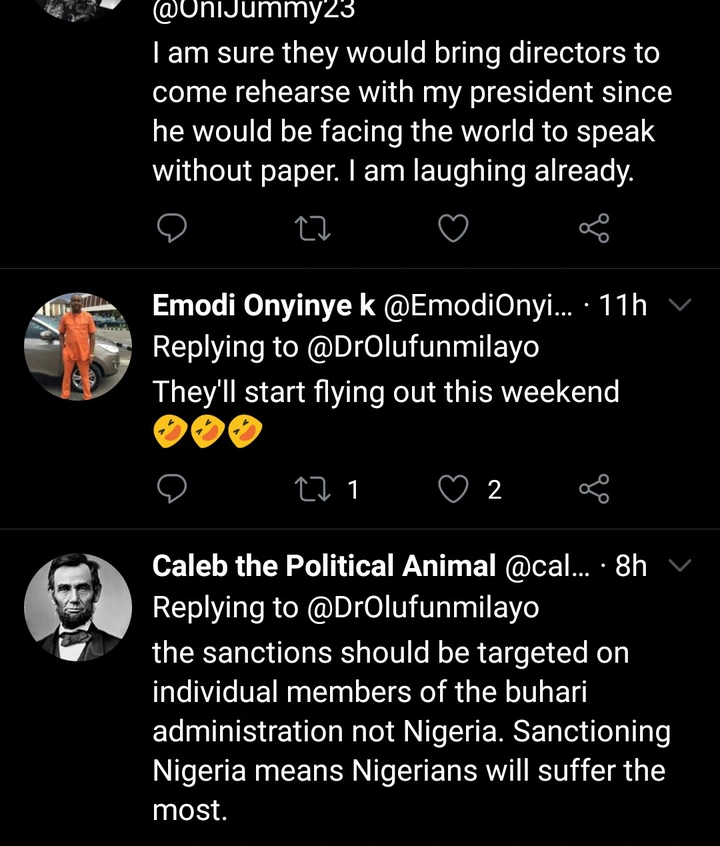Open the sanctions tweet text by Caleb
This screenshot has height=846, width=720.
point(410,732)
